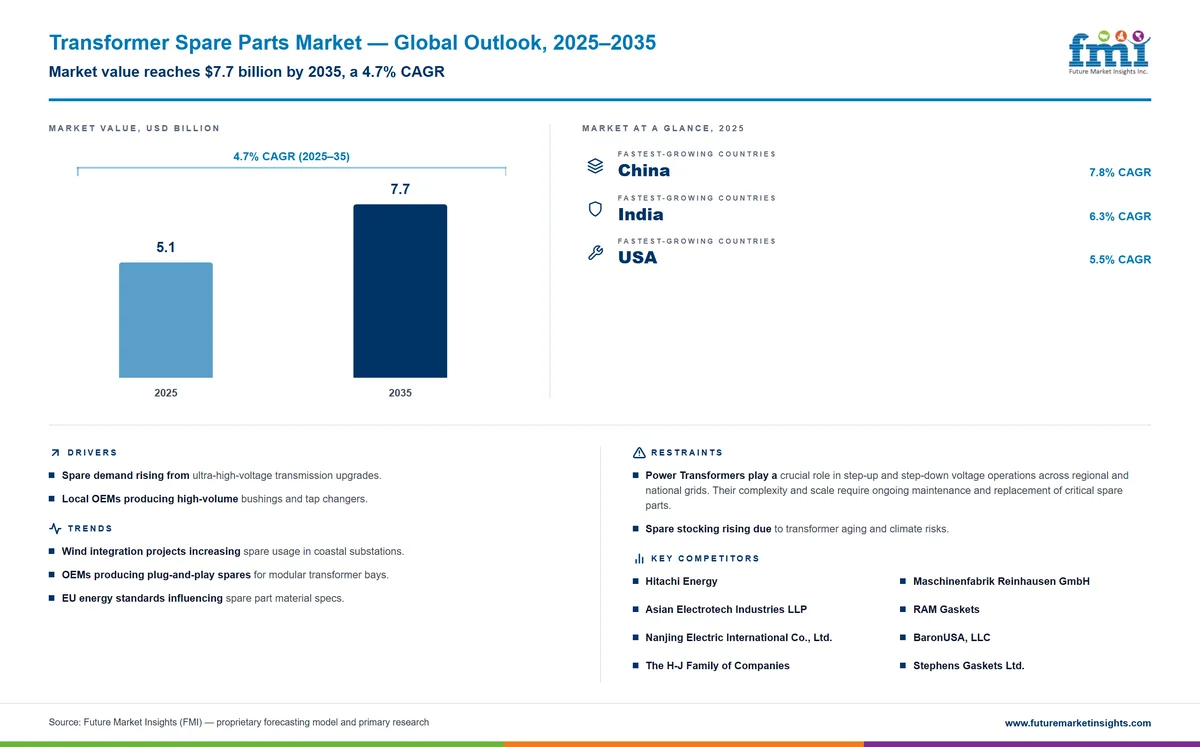1200x747 pixels.
Task: Click the 7.8% CAGR value
Action: click(1120, 173)
